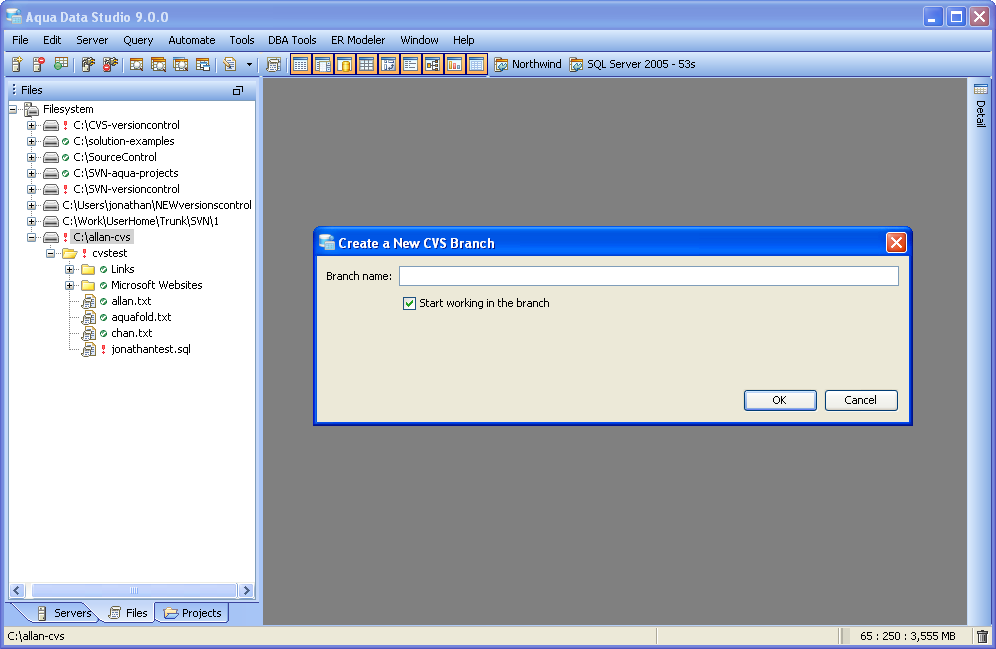Screen dimensions: 996x649
Task: Click the Detail panel icon on right edge
Action: coord(981,89)
